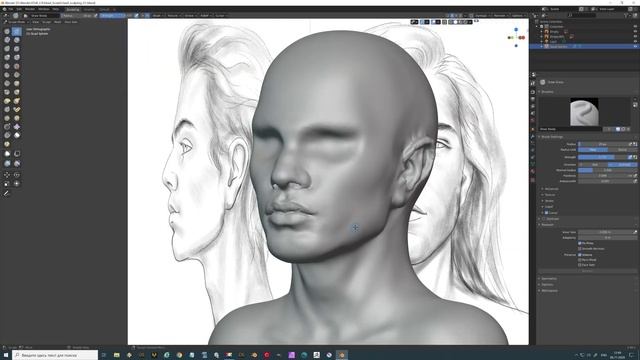This screenshot has height=360, width=640.
Task: Select the Crease brush tool
Action: pos(7,66)
